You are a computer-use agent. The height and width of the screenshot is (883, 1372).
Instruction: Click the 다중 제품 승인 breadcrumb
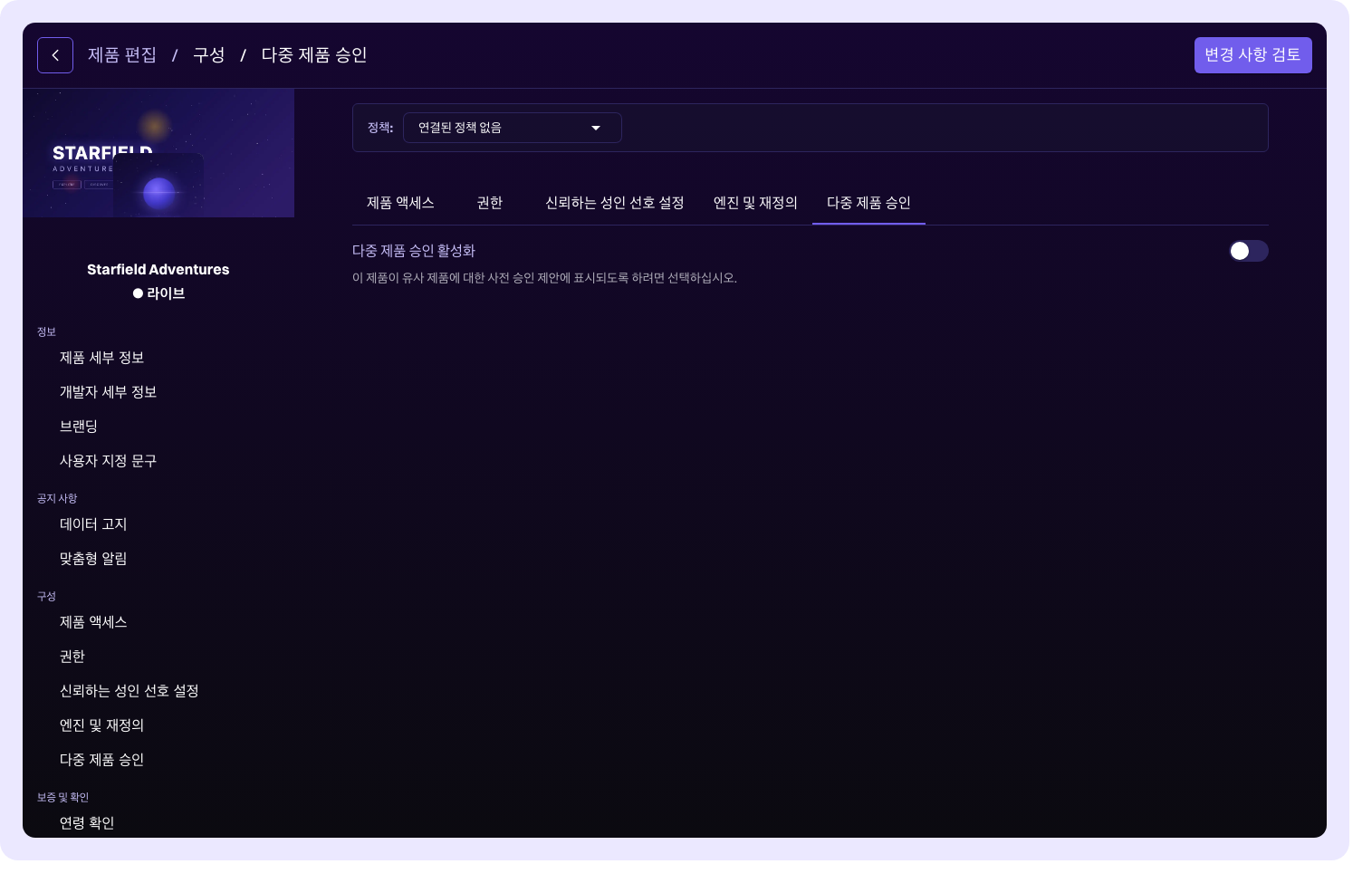tap(314, 55)
